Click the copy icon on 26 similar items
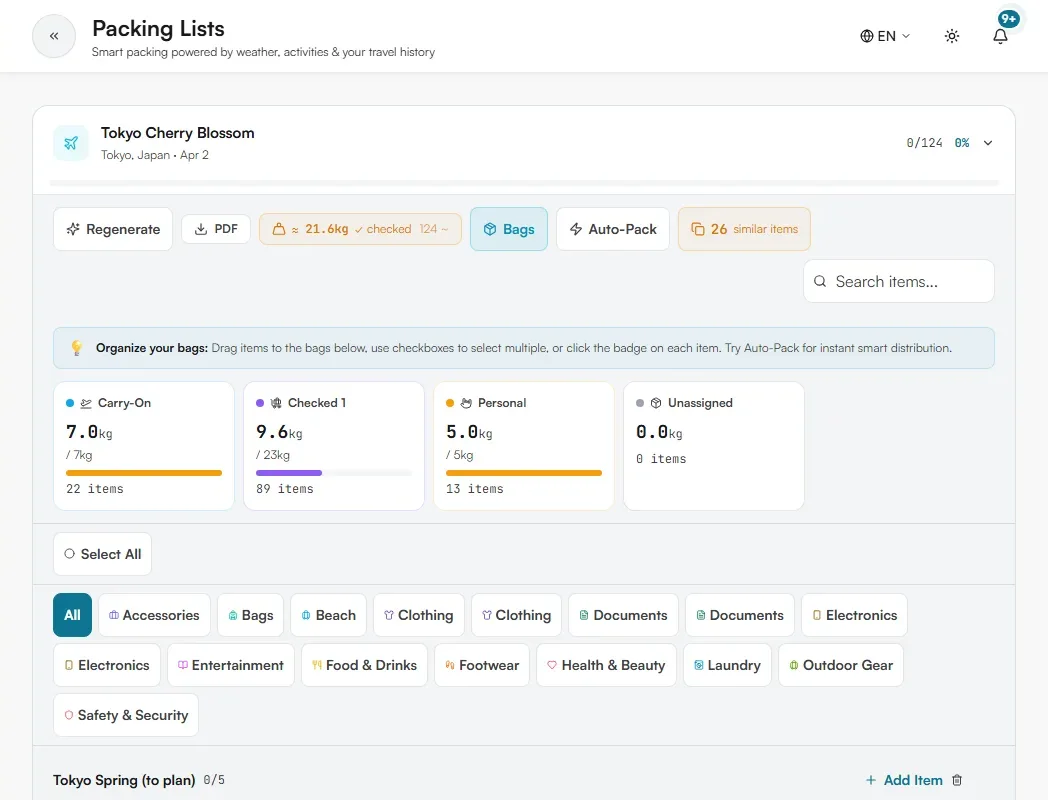This screenshot has height=800, width=1048. (x=698, y=229)
